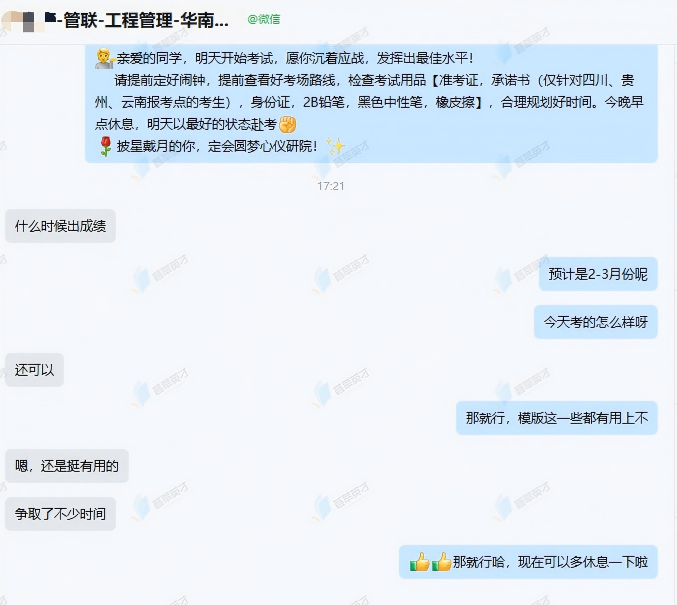The height and width of the screenshot is (605, 677).
Task: Select the 预计是2-3月份呢 reply bubble
Action: [x=598, y=274]
